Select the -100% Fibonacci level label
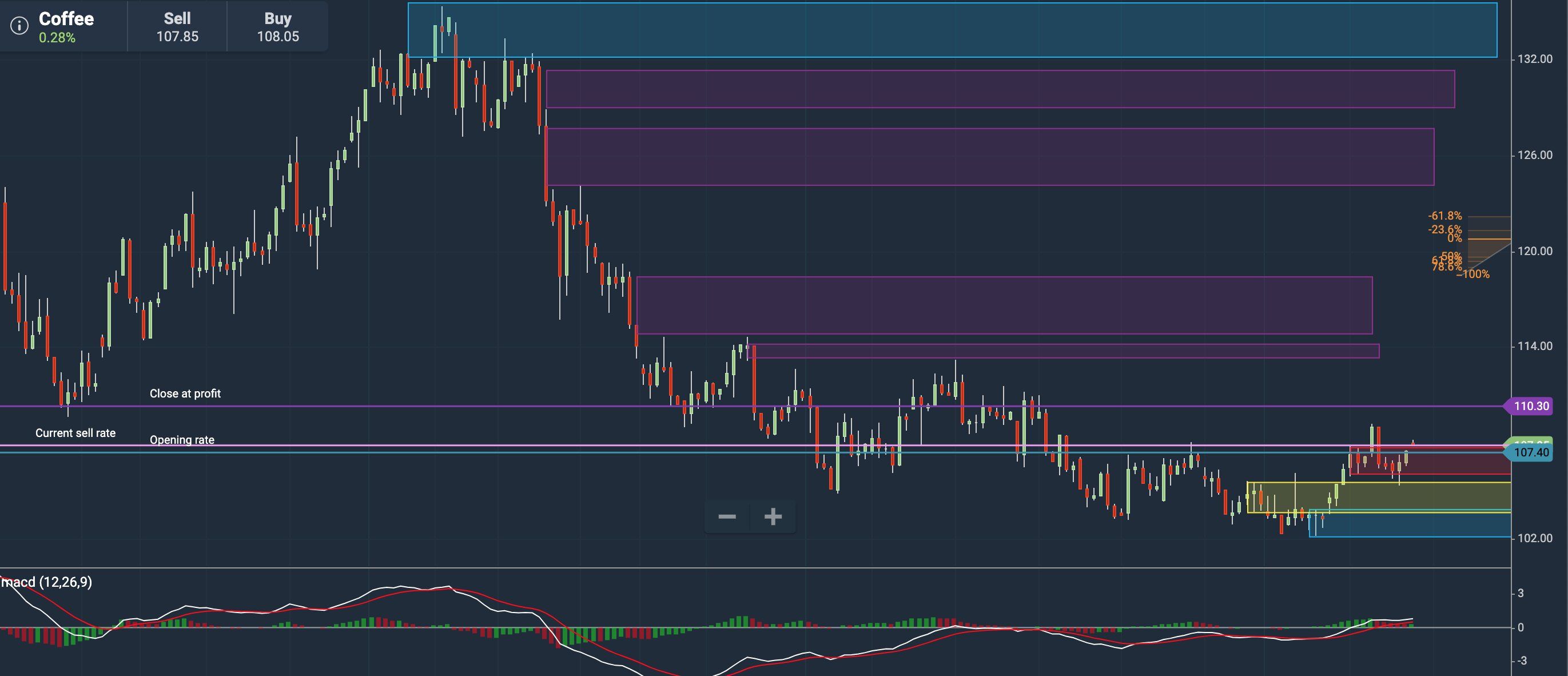1568x676 pixels. (1473, 274)
